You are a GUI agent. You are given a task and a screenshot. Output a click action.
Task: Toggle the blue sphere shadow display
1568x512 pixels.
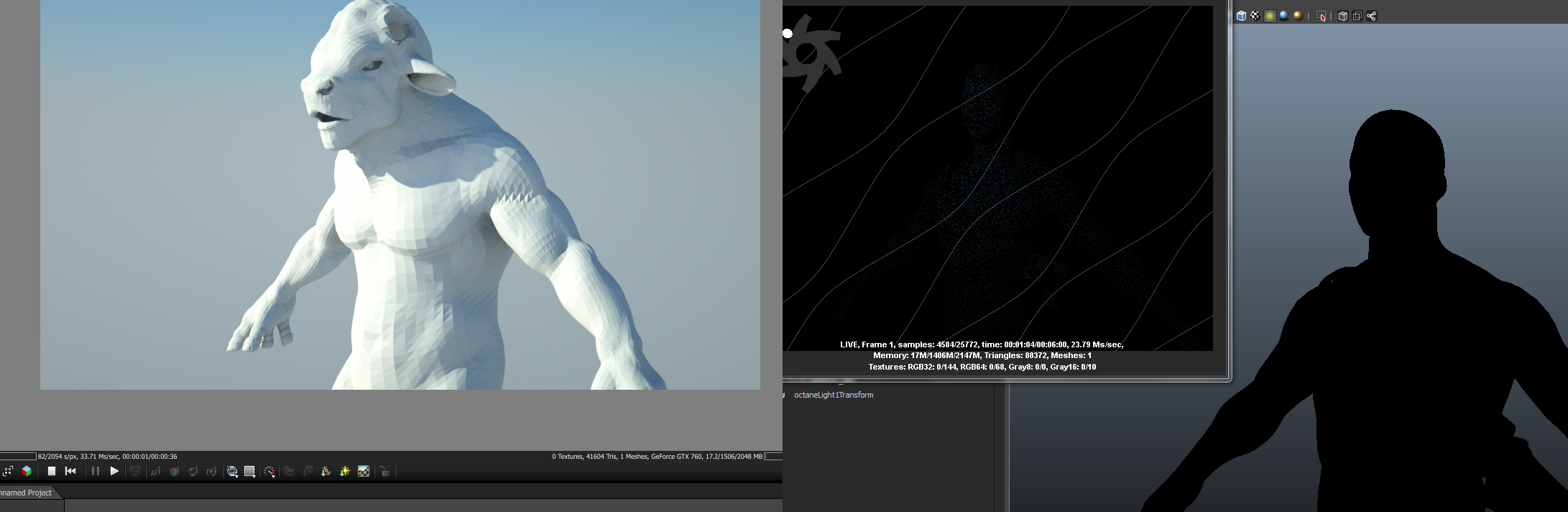[x=1283, y=16]
